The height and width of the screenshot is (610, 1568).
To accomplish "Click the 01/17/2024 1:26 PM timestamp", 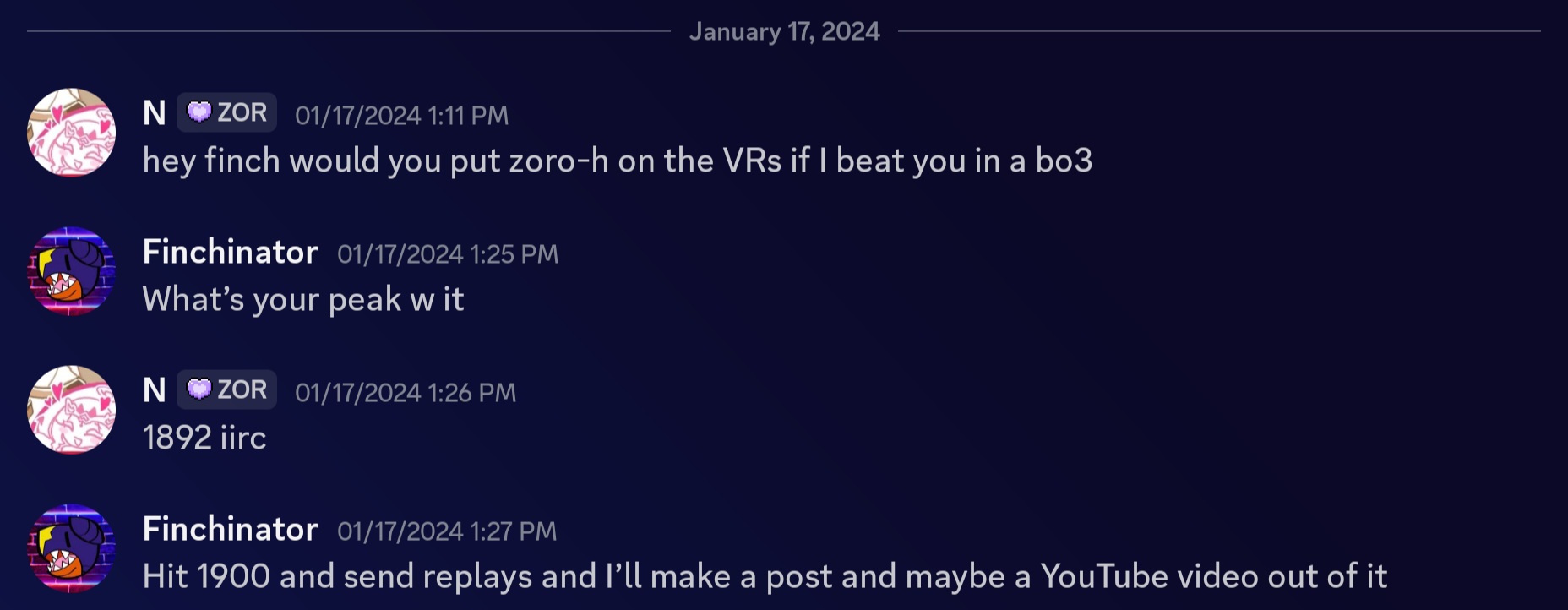I will point(406,393).
